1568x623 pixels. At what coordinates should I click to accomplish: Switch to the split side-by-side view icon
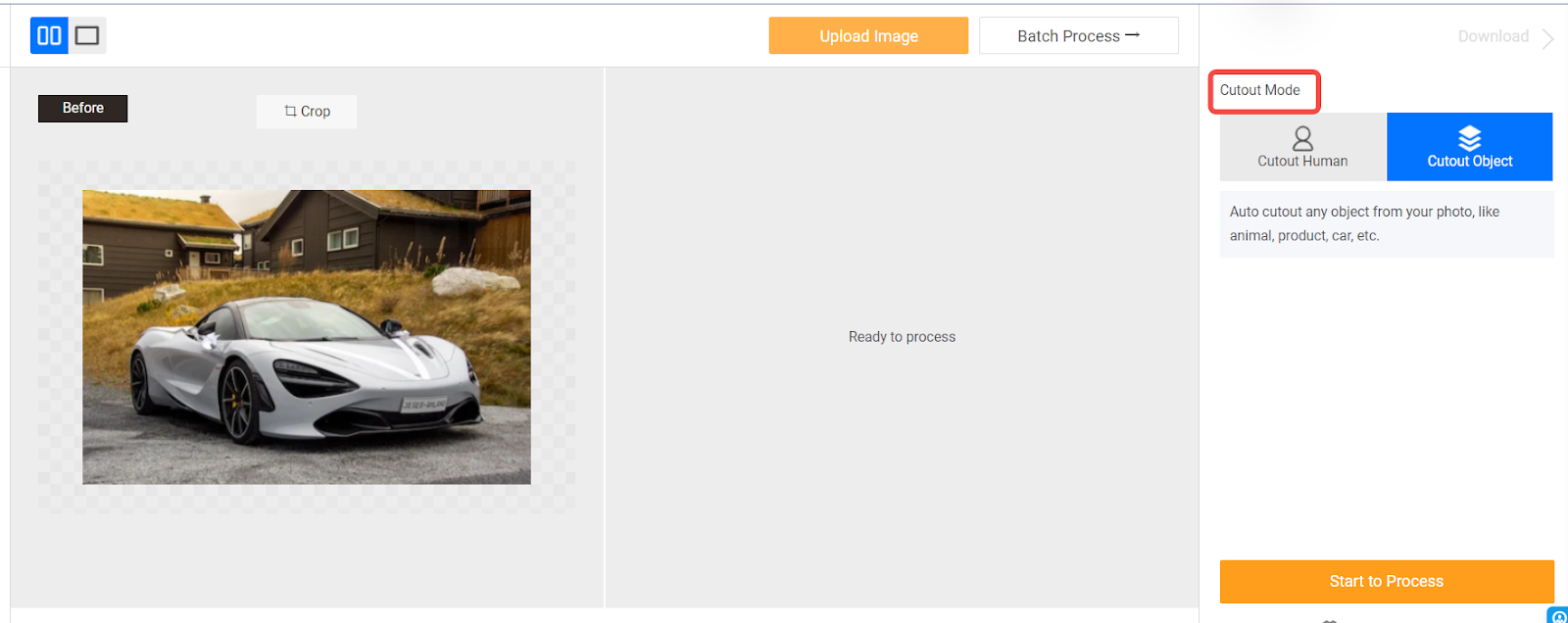[49, 36]
